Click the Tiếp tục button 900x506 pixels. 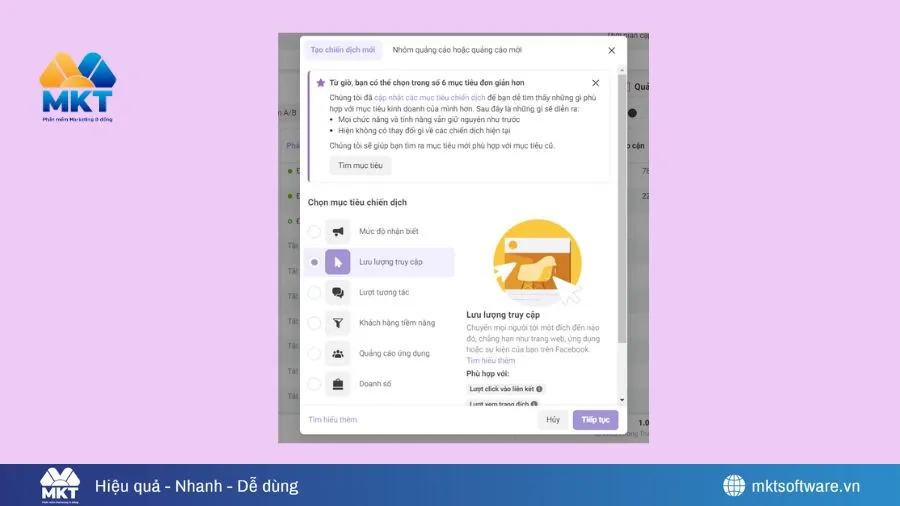click(x=595, y=420)
